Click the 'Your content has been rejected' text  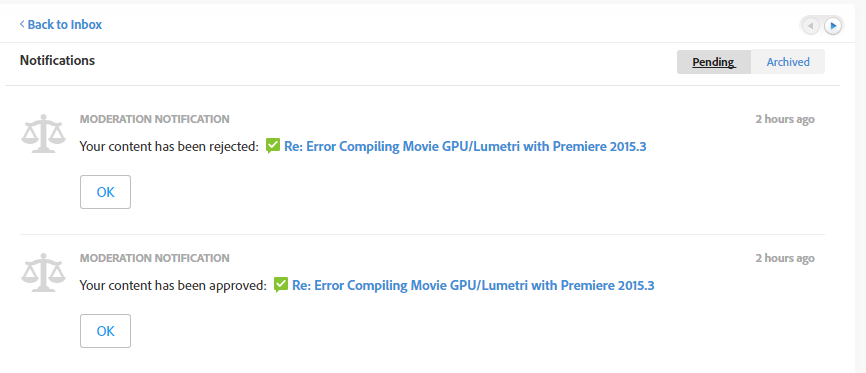(169, 146)
